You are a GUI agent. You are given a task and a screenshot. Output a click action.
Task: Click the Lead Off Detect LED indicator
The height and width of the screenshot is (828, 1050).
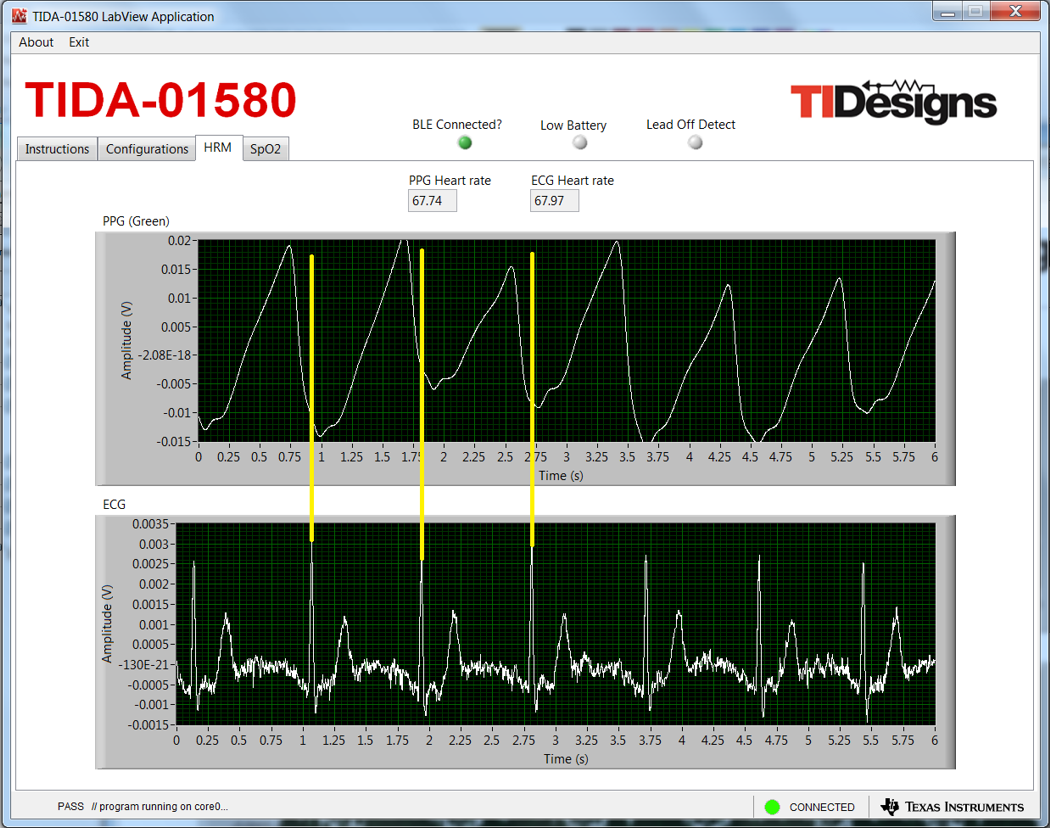tap(695, 142)
